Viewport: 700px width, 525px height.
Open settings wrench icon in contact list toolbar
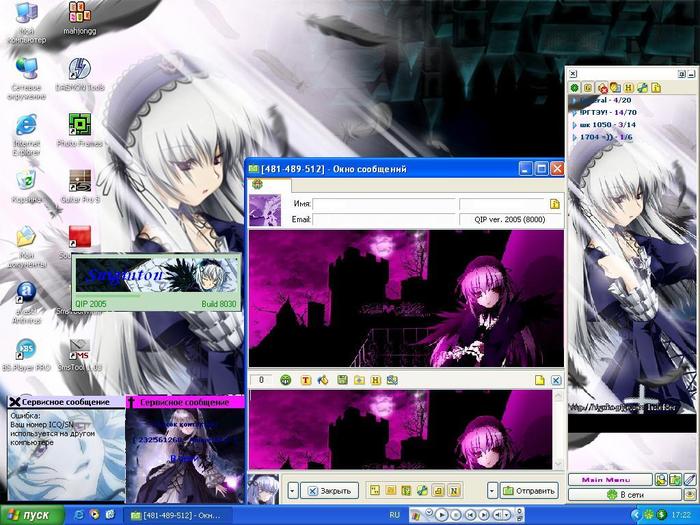[x=642, y=88]
